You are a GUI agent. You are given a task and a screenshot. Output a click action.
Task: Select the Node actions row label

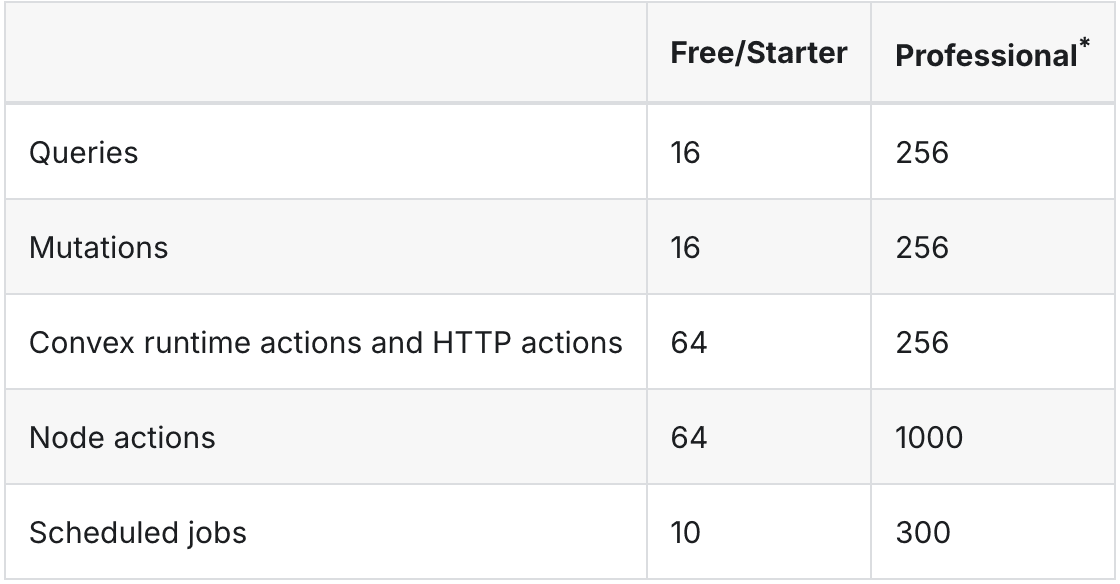pos(122,438)
